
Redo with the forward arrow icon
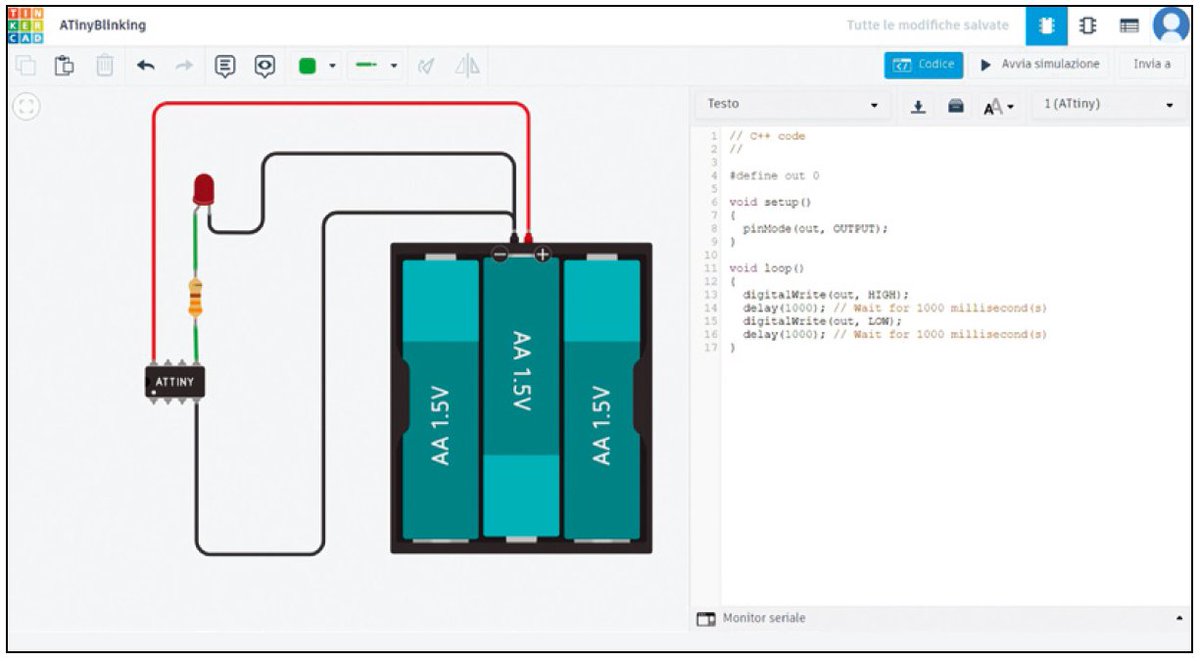[x=184, y=66]
